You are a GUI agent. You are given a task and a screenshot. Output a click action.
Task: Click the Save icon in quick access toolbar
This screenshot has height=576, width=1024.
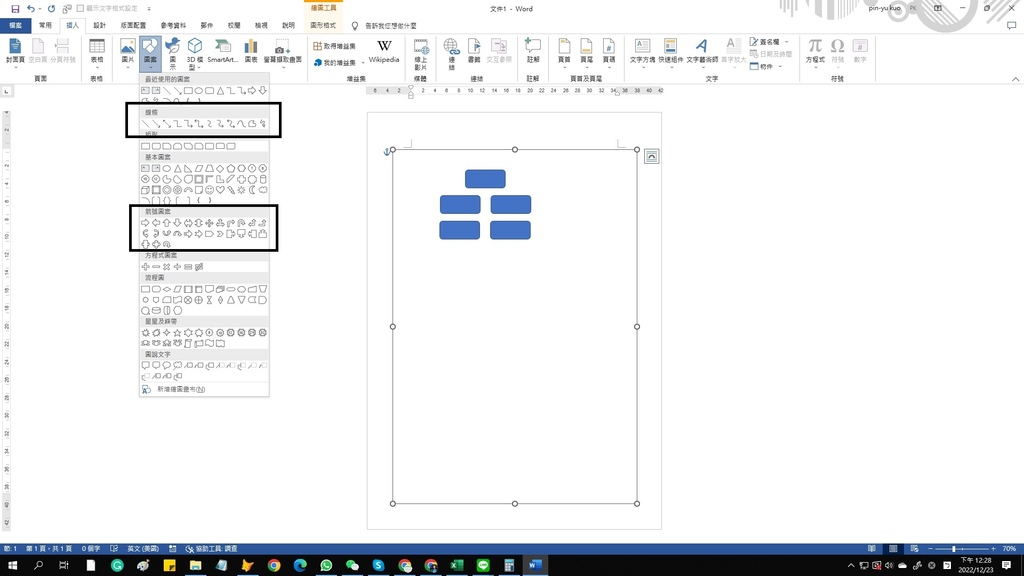[x=15, y=8]
